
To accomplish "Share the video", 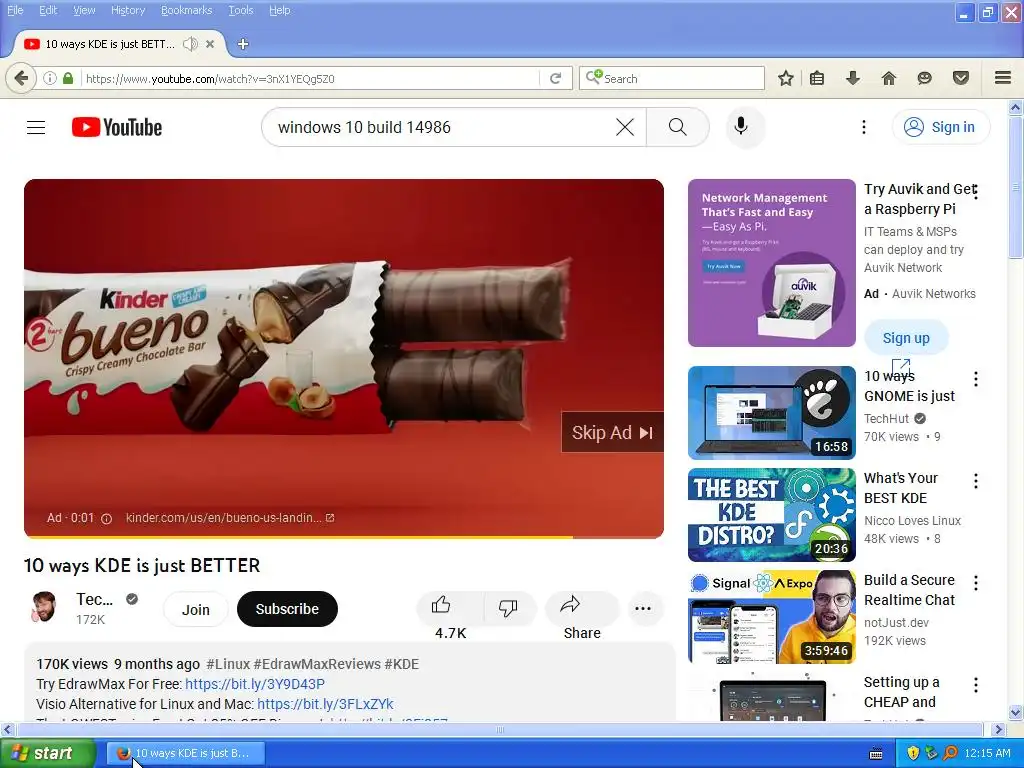I will pos(581,607).
